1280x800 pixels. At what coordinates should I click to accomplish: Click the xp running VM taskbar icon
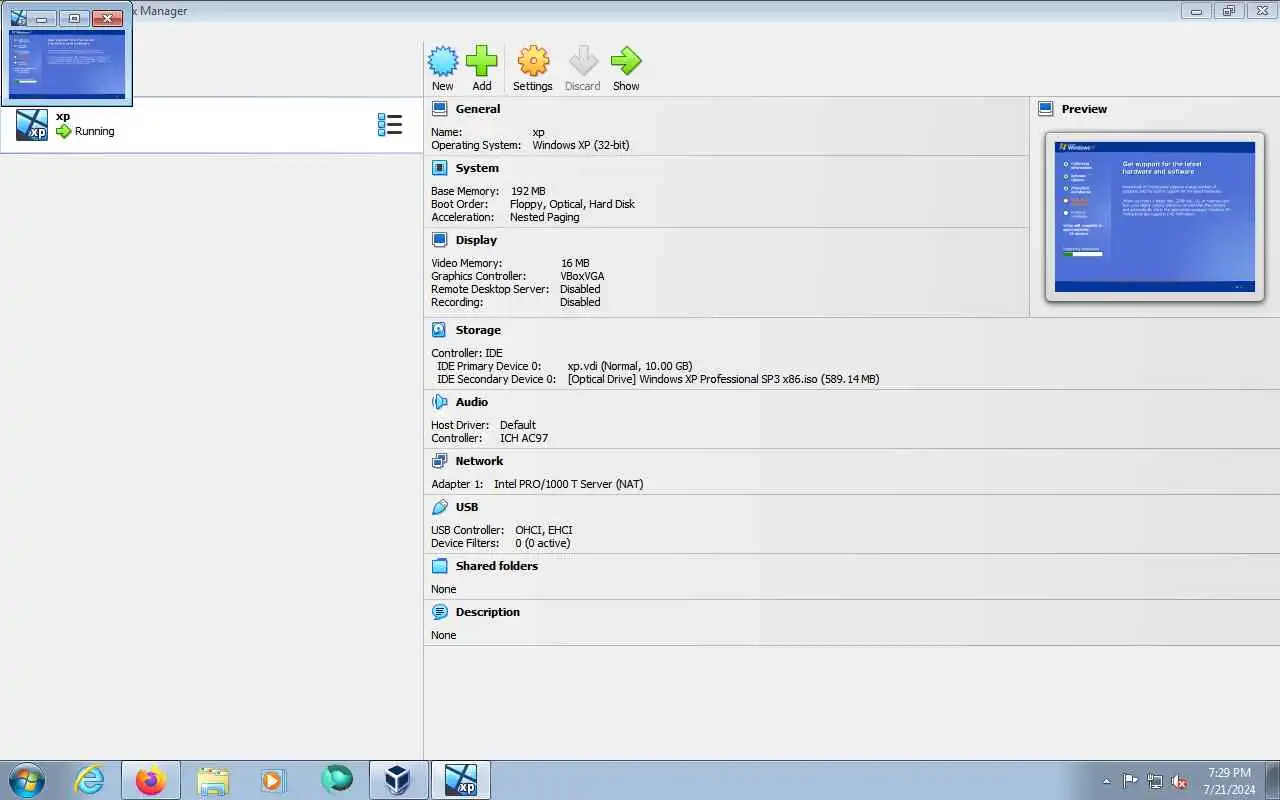coord(461,780)
